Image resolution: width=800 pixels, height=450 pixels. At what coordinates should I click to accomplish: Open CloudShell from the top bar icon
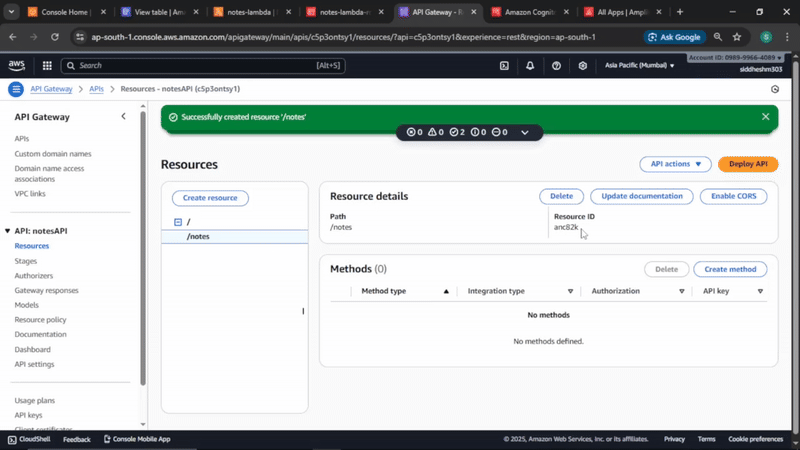pos(504,65)
